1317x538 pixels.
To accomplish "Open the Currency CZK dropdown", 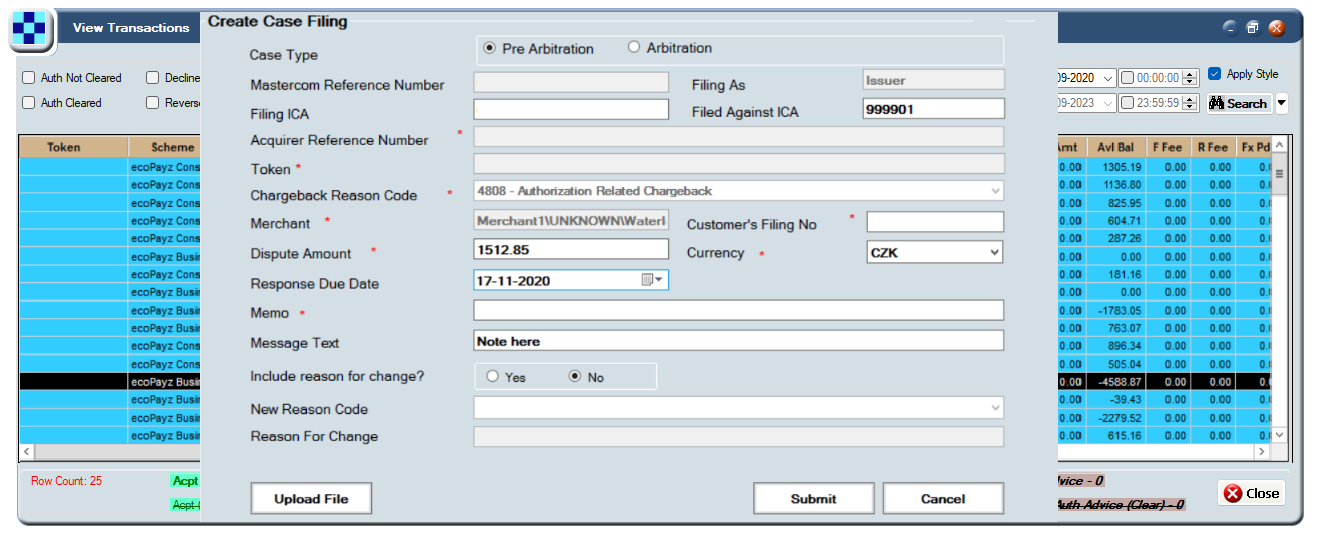I will tap(994, 253).
